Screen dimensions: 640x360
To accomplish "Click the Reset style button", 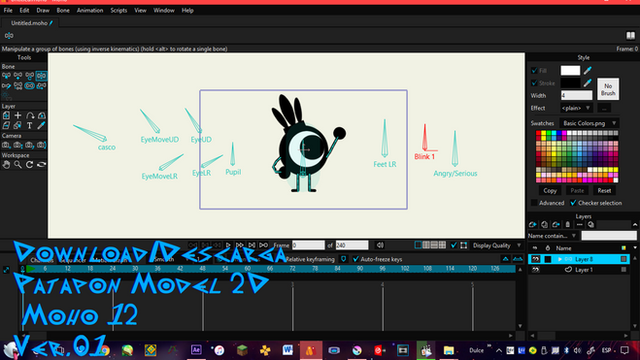I will 604,191.
